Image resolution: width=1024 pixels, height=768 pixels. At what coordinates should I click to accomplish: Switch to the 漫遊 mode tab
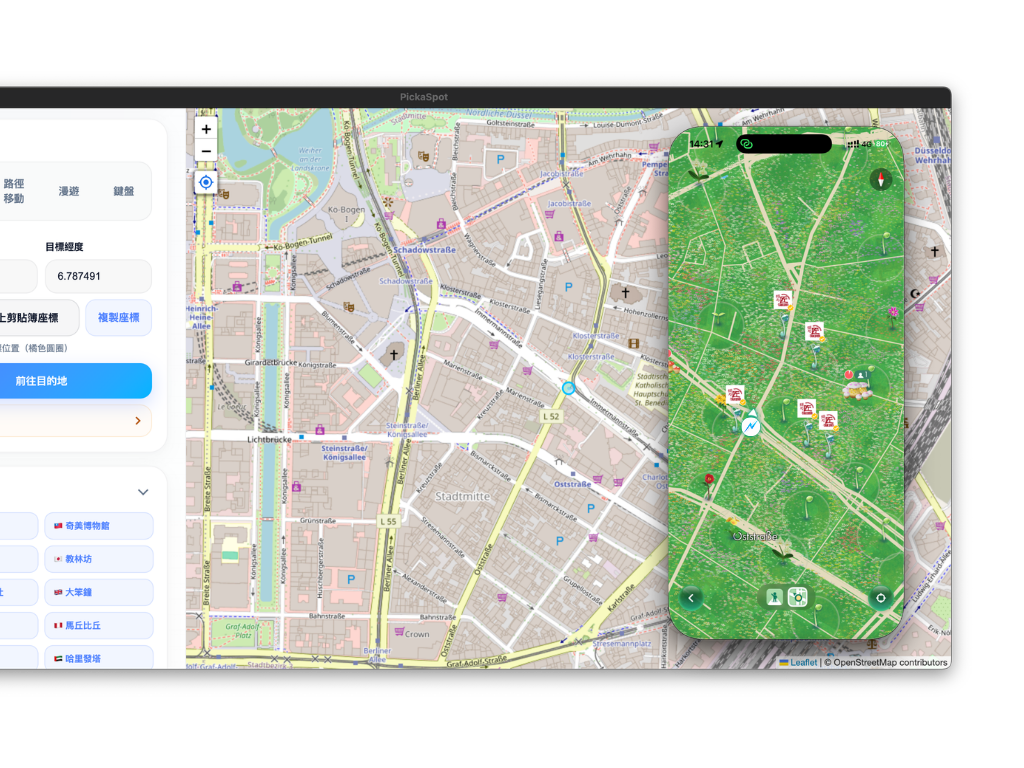(69, 191)
